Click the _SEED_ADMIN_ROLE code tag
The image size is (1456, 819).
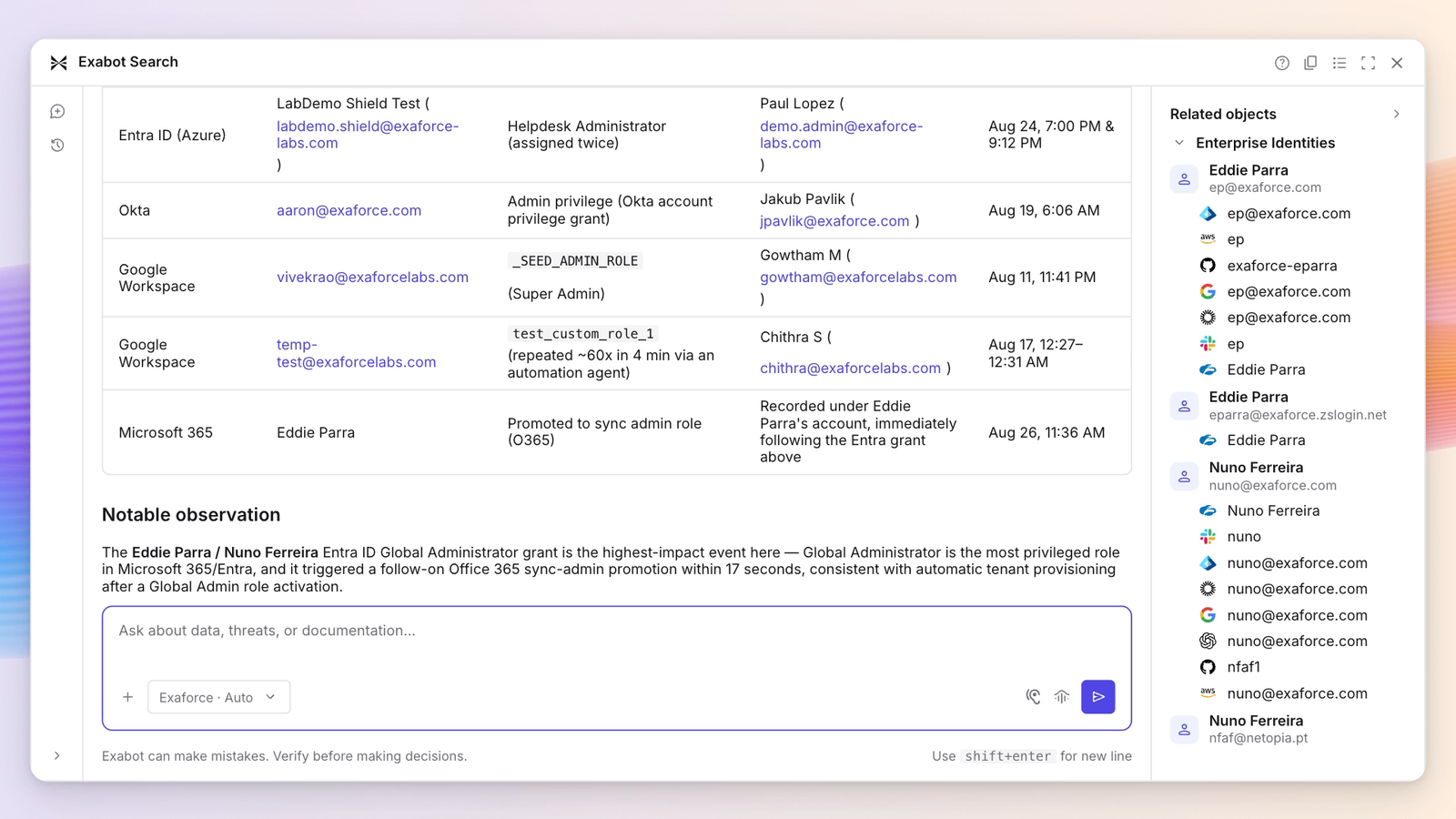click(x=575, y=261)
